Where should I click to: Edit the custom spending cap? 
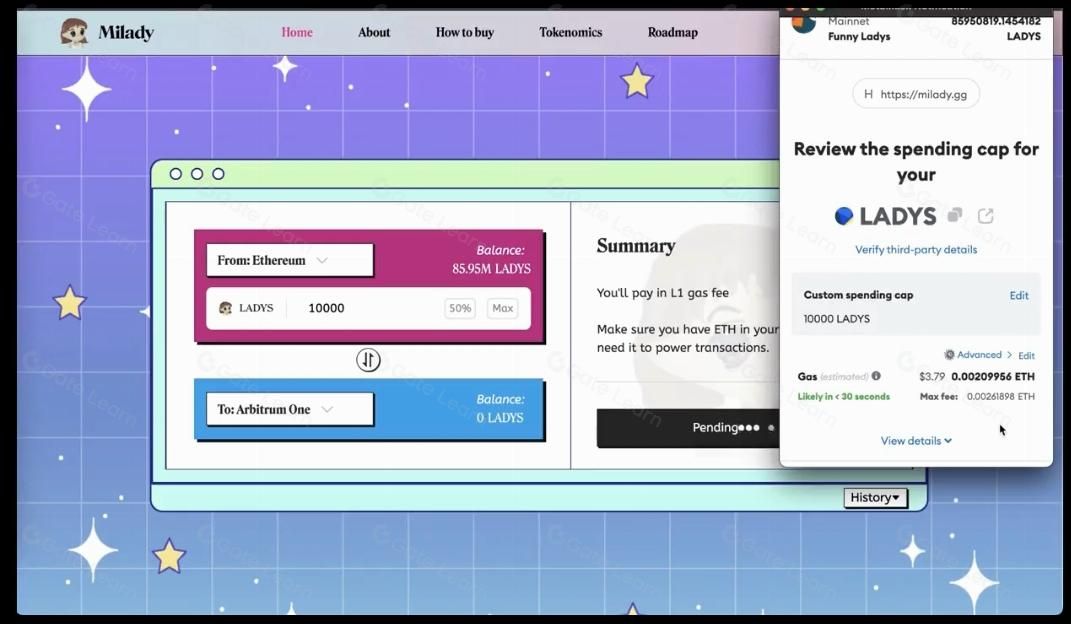coord(1019,296)
